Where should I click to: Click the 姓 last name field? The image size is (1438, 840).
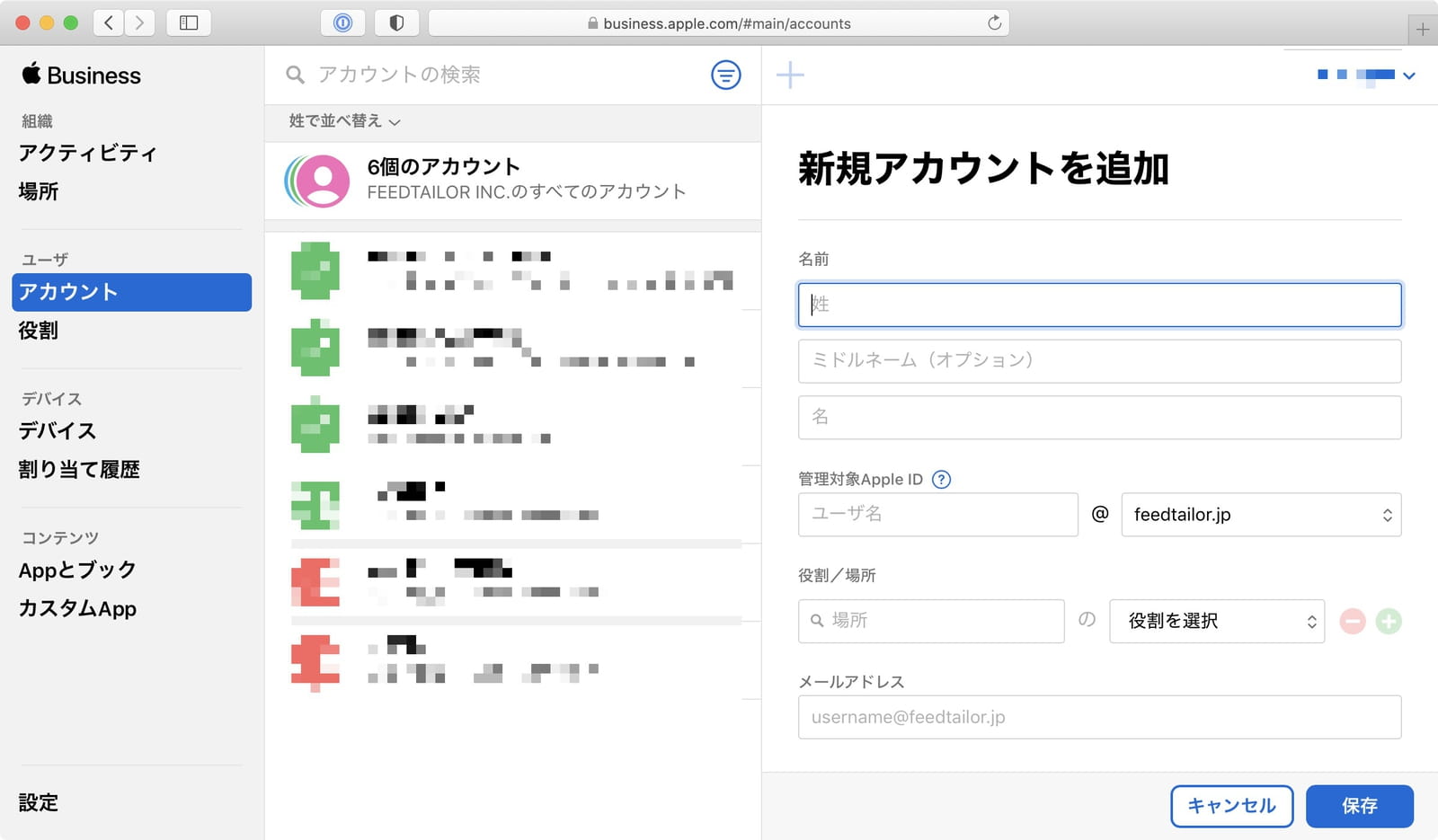tap(1099, 305)
